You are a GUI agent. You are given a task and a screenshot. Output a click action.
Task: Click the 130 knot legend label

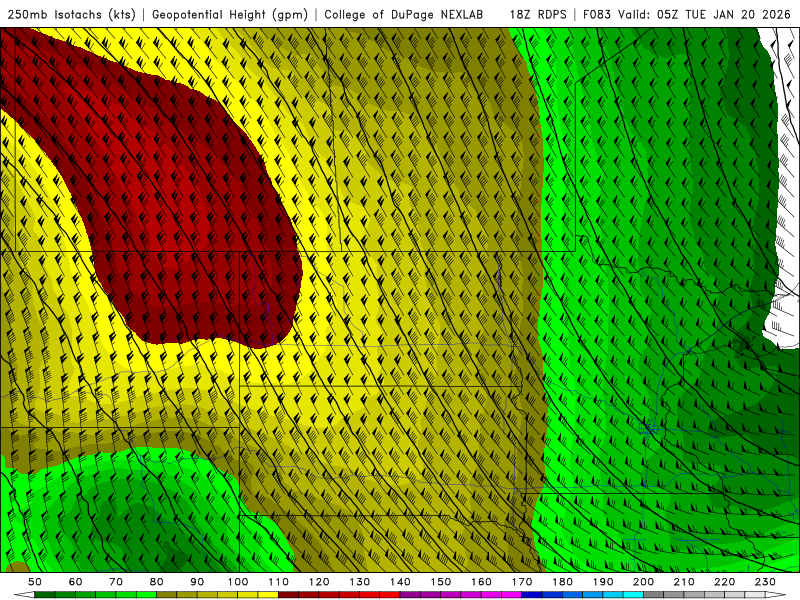click(x=360, y=582)
